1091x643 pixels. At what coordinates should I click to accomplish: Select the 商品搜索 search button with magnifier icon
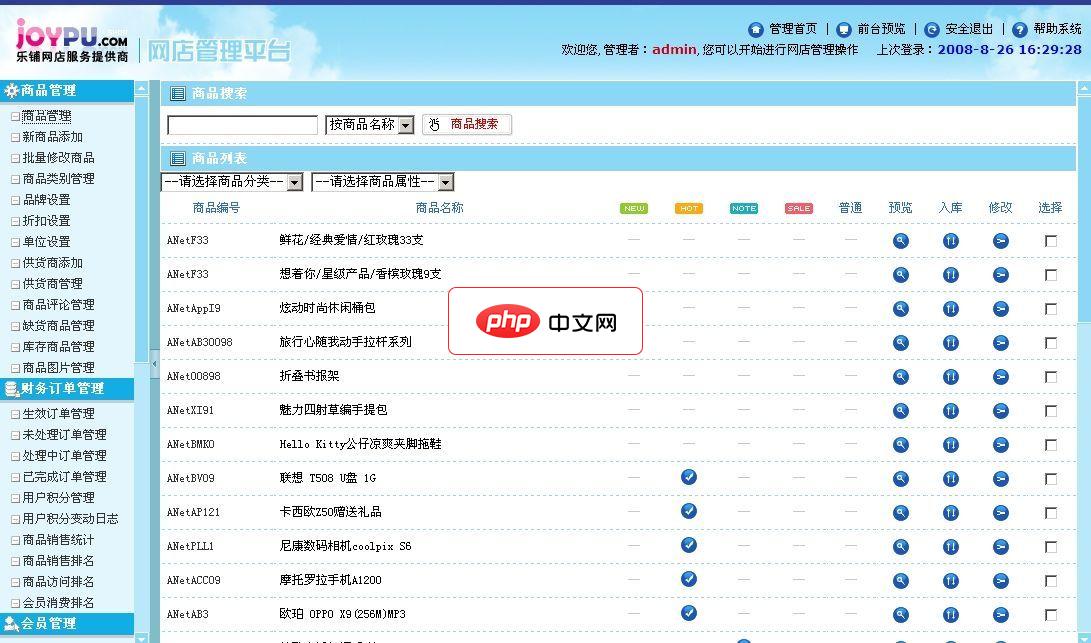pyautogui.click(x=466, y=124)
